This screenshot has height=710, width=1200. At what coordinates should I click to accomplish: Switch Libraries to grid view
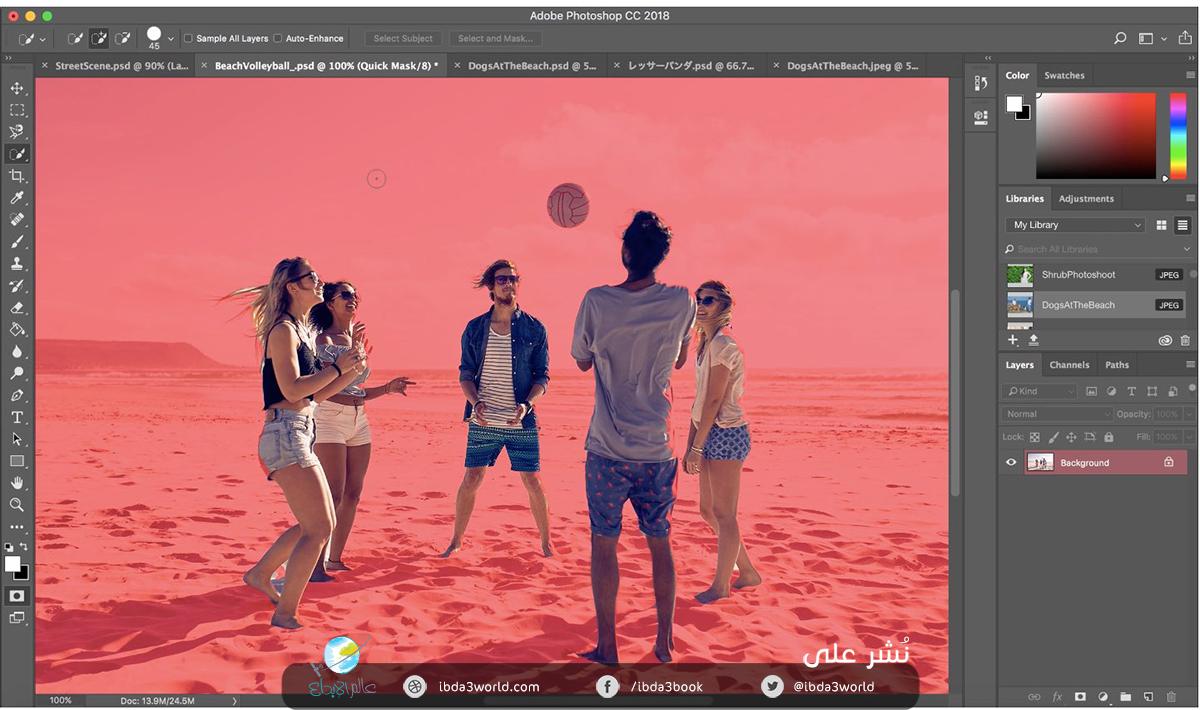click(1161, 225)
